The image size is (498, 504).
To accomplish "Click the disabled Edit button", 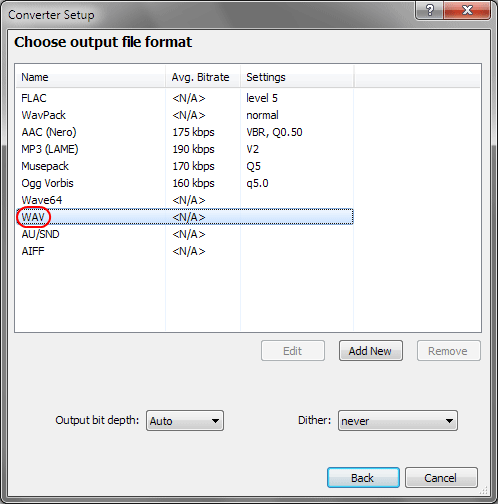I will [x=293, y=351].
